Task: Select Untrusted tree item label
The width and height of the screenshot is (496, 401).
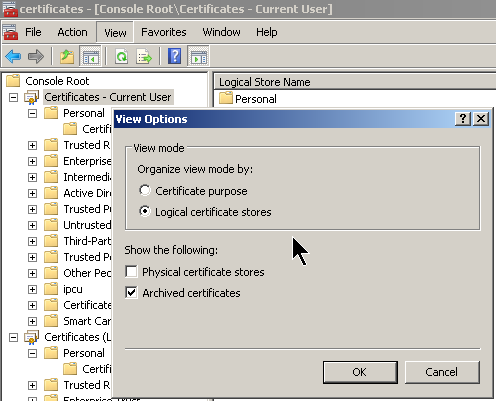Action: pyautogui.click(x=87, y=225)
